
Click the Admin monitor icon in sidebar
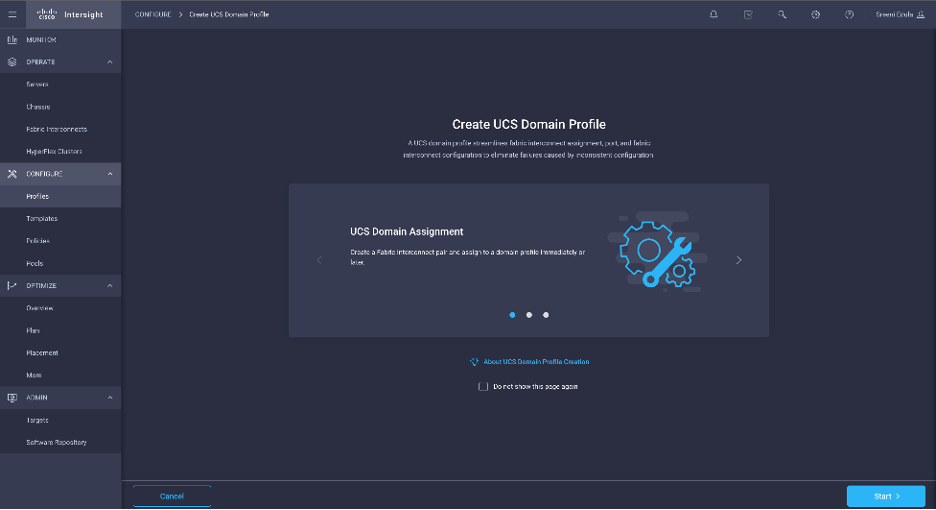click(12, 398)
